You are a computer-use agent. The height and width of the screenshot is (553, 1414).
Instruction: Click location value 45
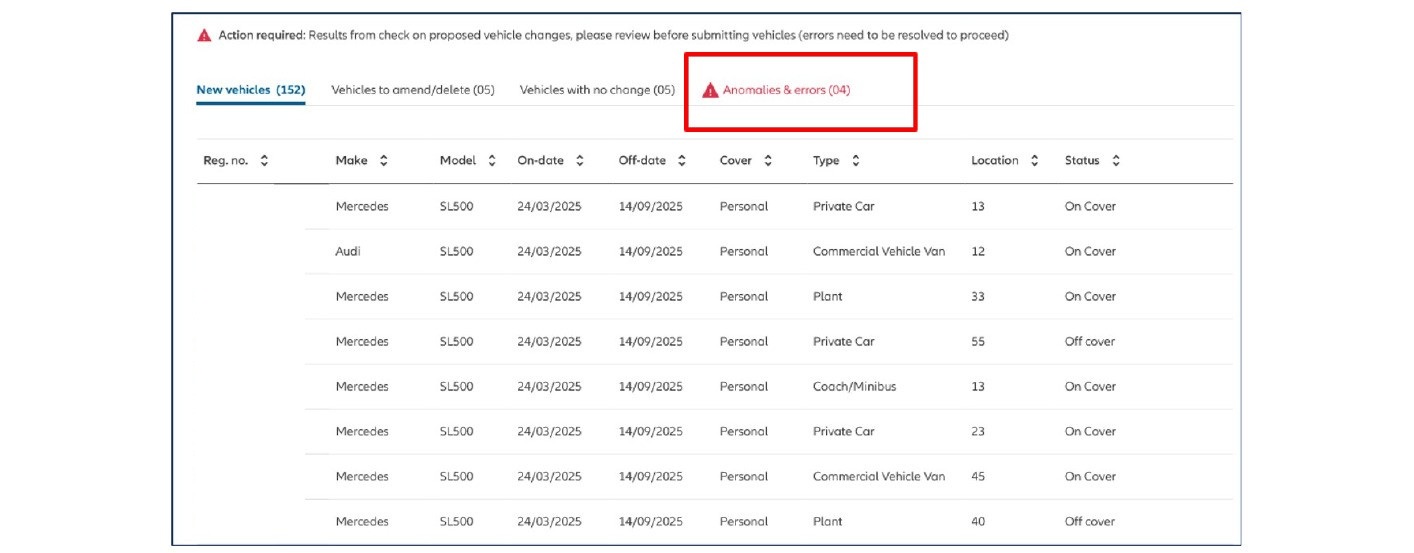(x=978, y=477)
